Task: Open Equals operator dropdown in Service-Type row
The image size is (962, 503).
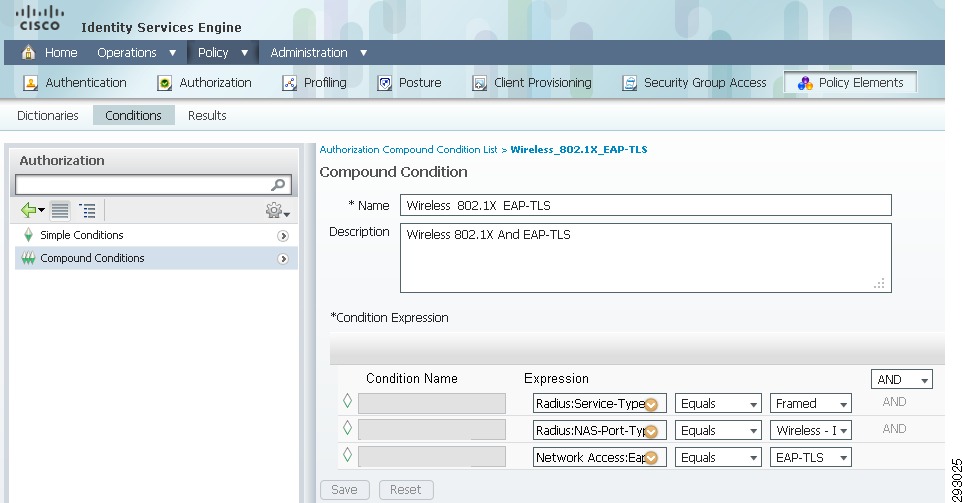Action: [718, 404]
